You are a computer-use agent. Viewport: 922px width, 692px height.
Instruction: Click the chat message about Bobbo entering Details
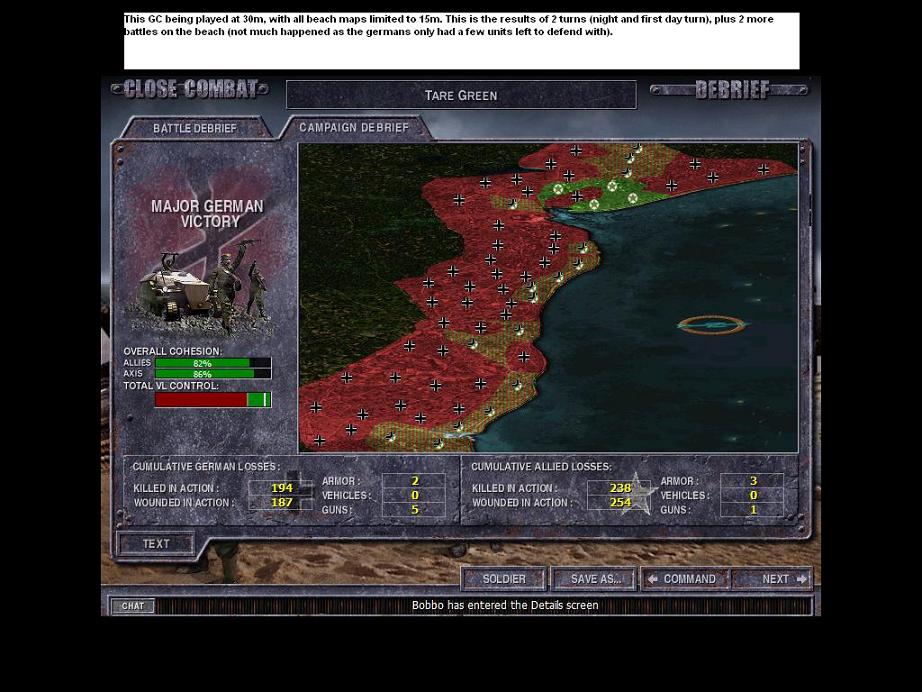(x=505, y=605)
